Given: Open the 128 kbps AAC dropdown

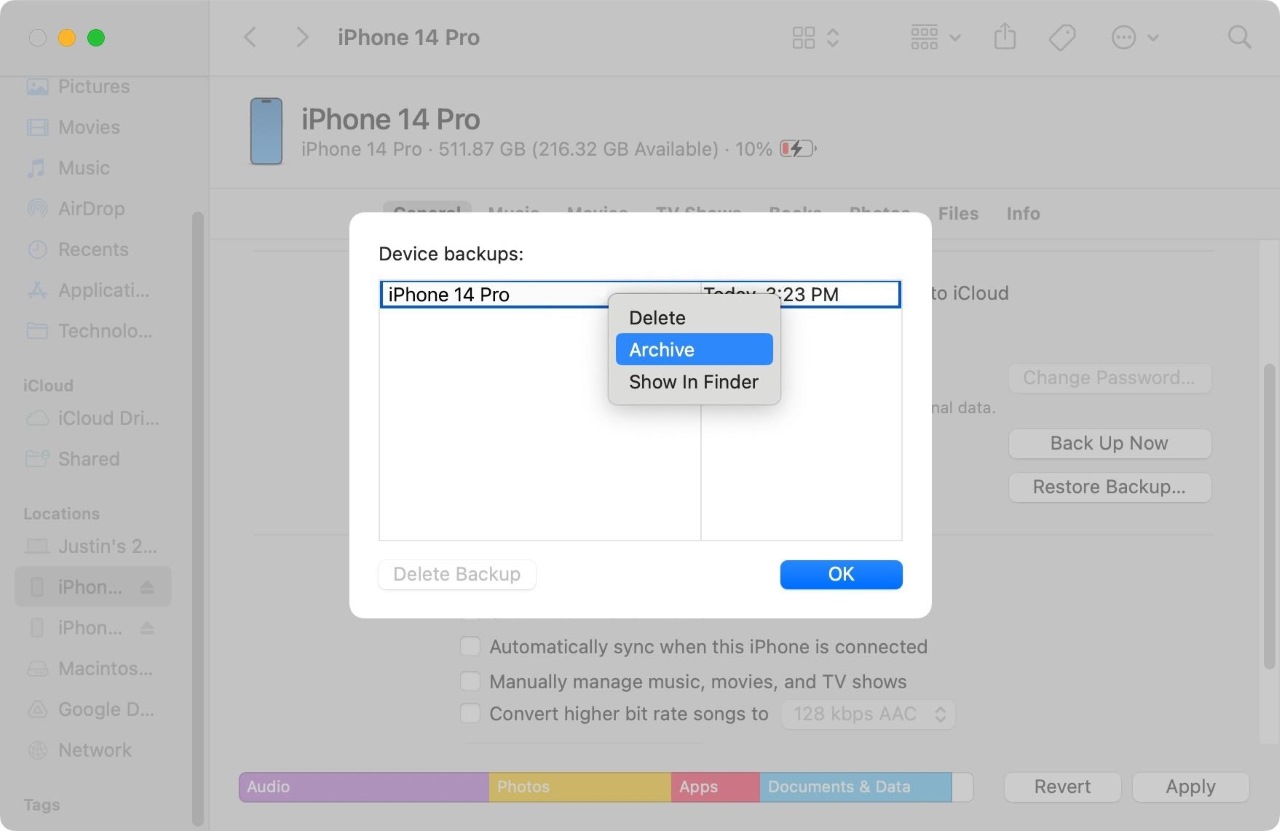Looking at the screenshot, I should [868, 713].
